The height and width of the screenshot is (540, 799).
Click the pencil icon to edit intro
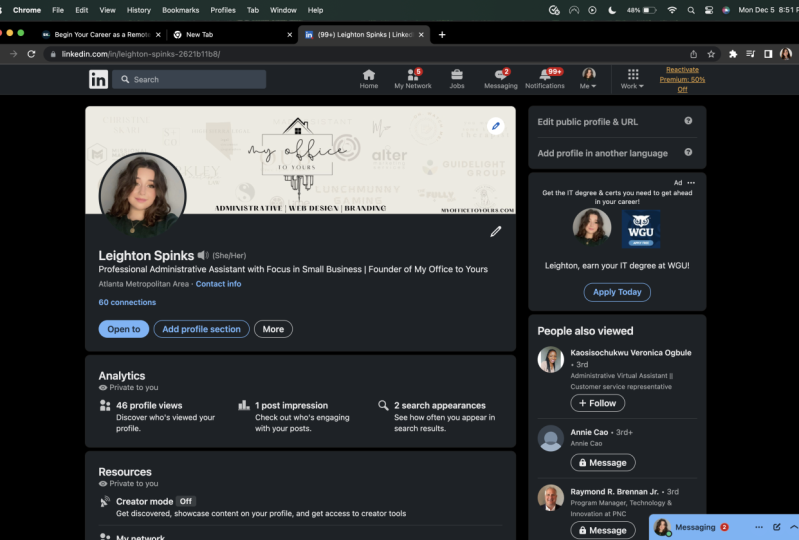click(495, 232)
